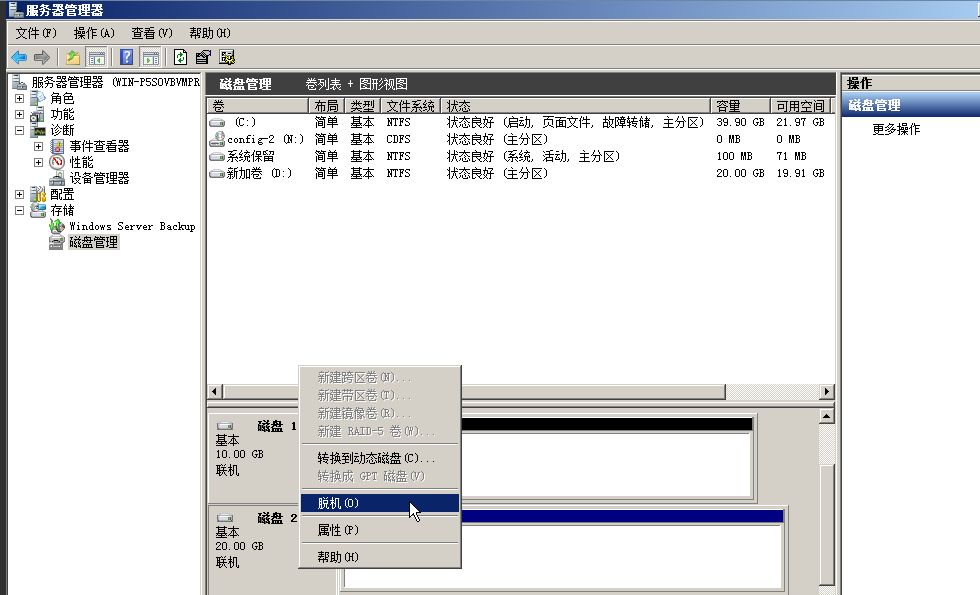Click the forward navigation arrow icon
This screenshot has height=595, width=980.
click(40, 57)
